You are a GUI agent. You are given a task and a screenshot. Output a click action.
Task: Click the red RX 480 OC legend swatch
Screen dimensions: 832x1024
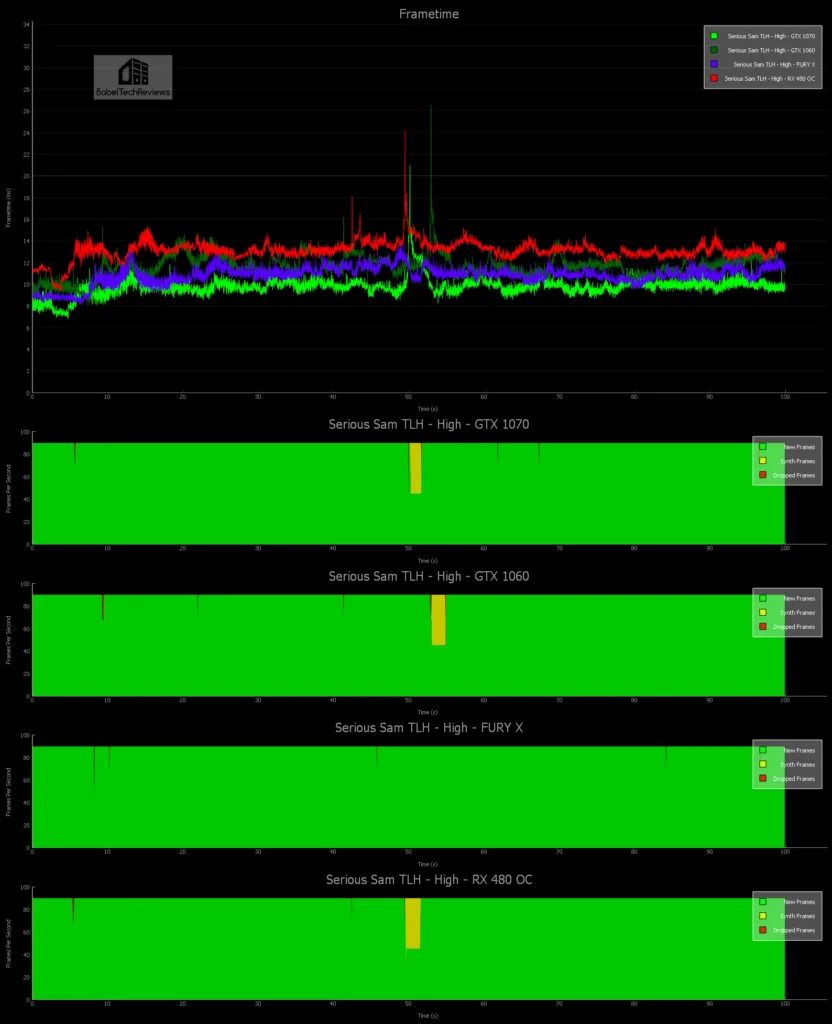[x=713, y=78]
